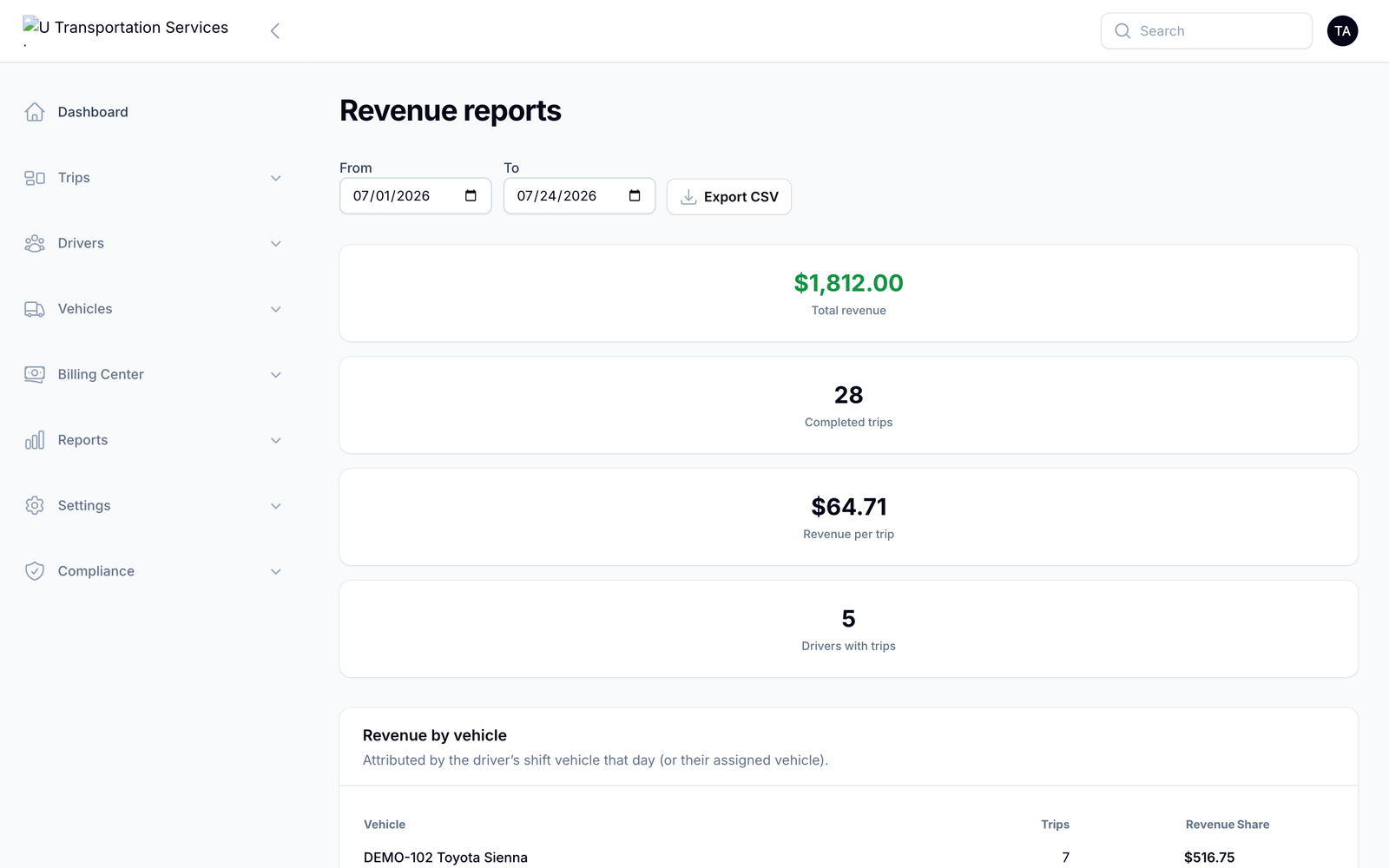Click the Vehicle column header
This screenshot has height=868, width=1389.
385,825
